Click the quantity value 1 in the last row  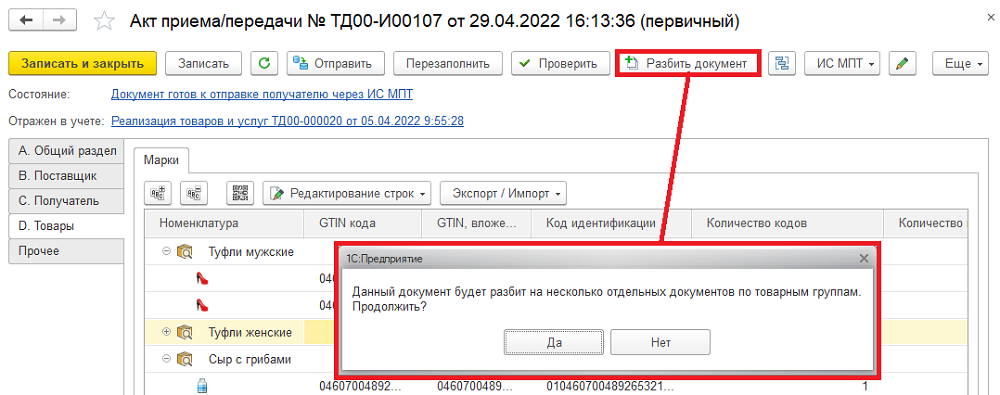[865, 386]
